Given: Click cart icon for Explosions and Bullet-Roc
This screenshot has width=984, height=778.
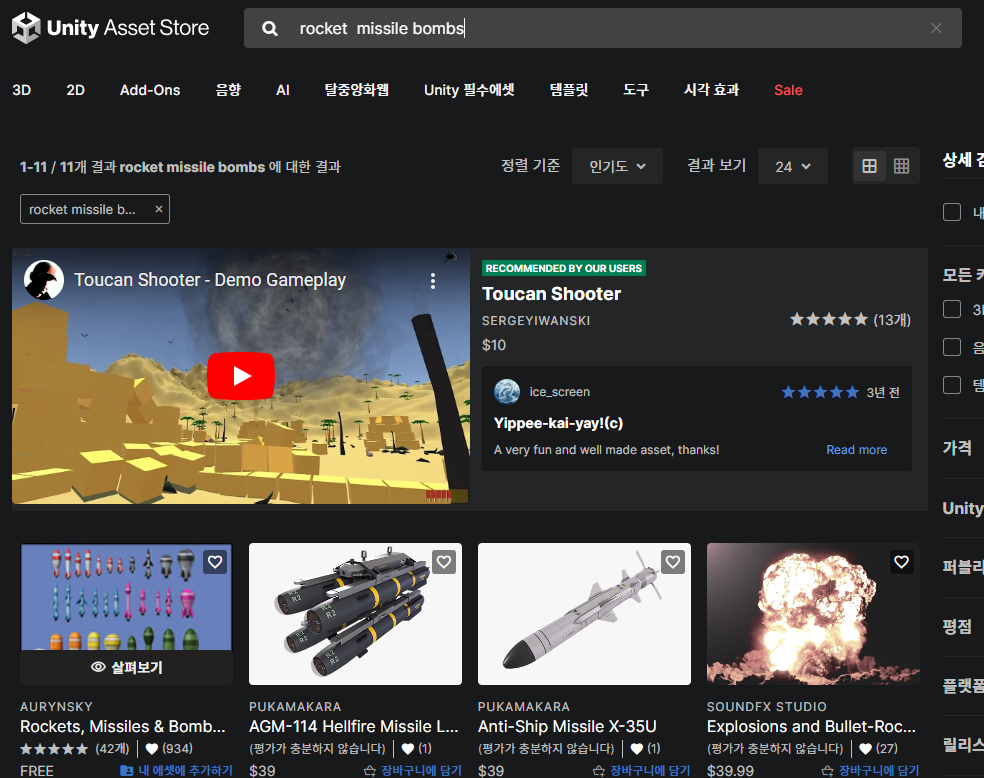Looking at the screenshot, I should coord(827,770).
